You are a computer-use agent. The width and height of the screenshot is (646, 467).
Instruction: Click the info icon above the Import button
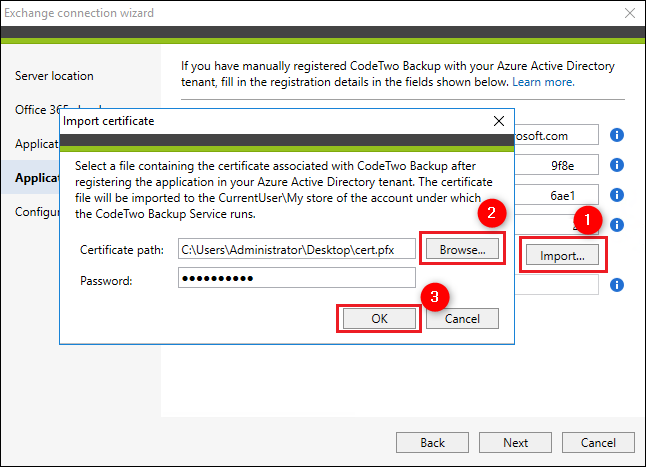point(616,225)
